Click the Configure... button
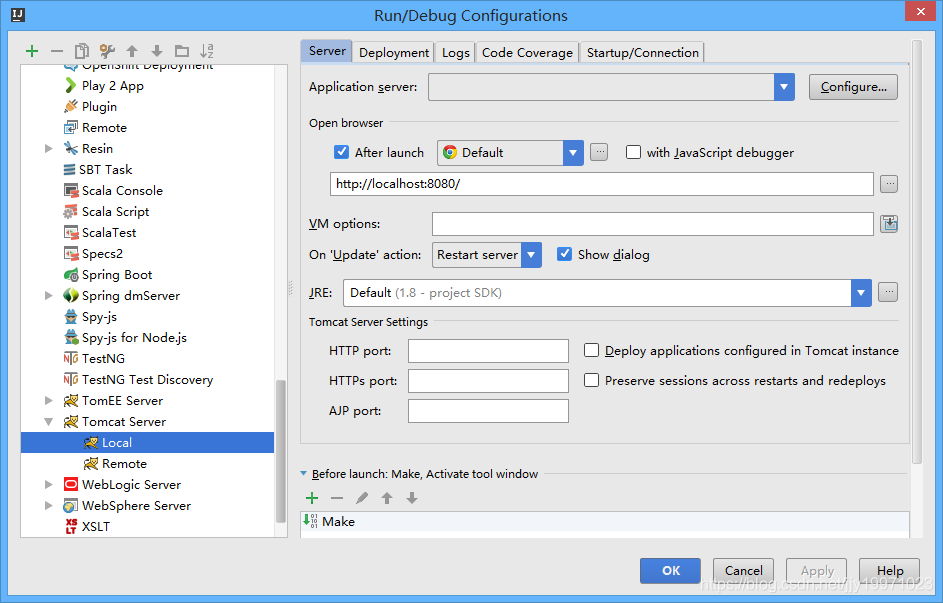943x603 pixels. click(x=853, y=87)
